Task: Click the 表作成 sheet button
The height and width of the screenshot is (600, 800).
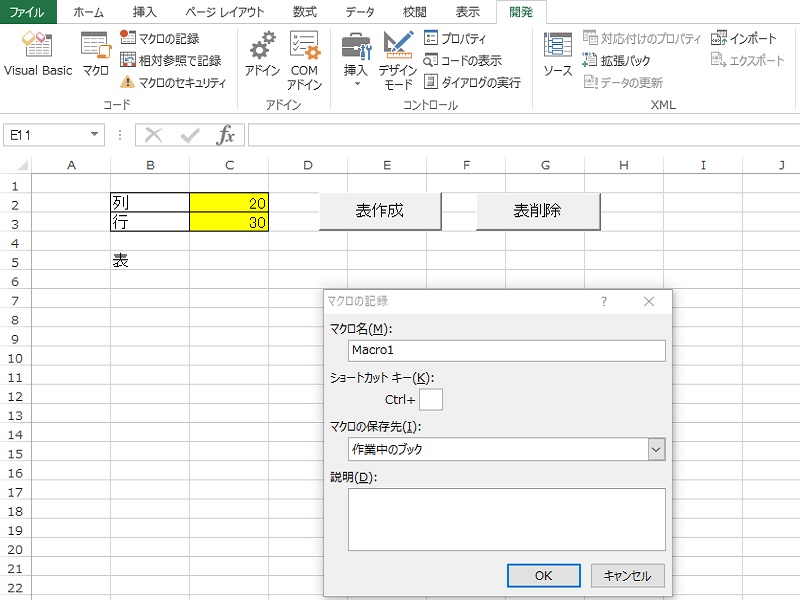Action: (x=380, y=211)
